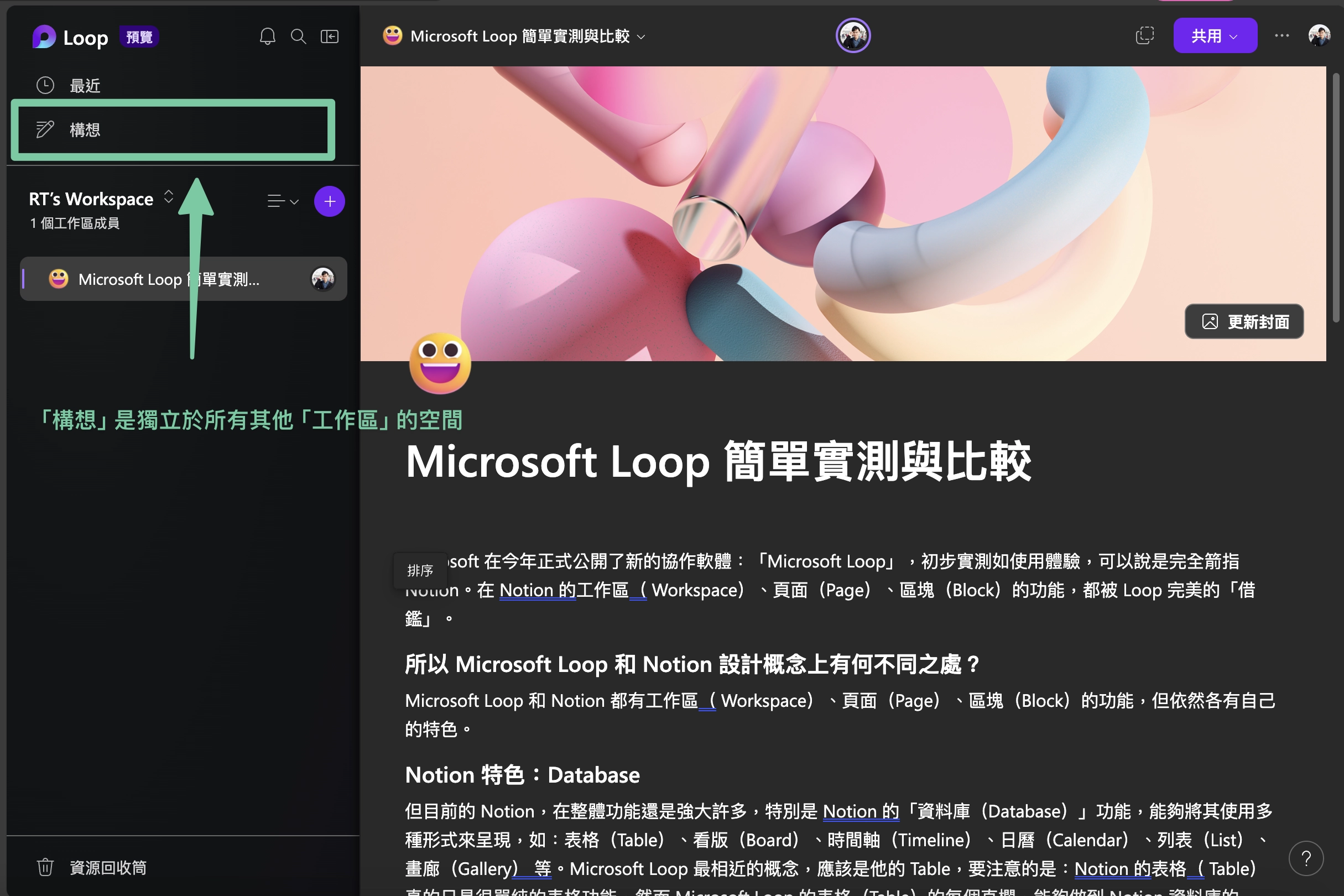The image size is (1344, 896).
Task: Open the workspace sort options dropdown
Action: 283,201
